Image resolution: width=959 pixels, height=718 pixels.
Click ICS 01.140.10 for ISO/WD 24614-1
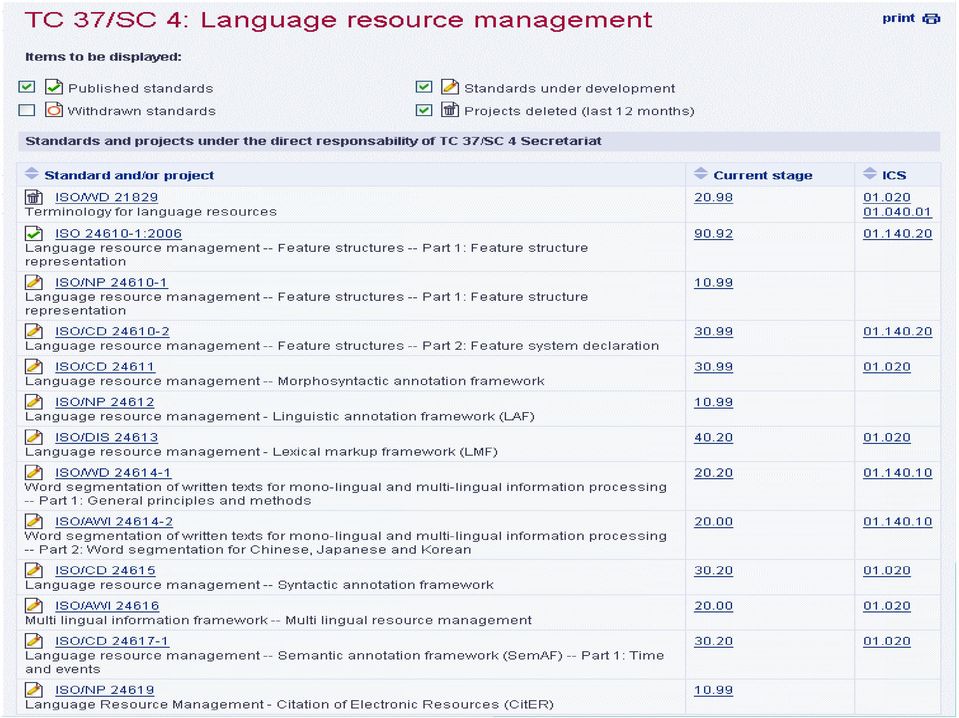[897, 473]
